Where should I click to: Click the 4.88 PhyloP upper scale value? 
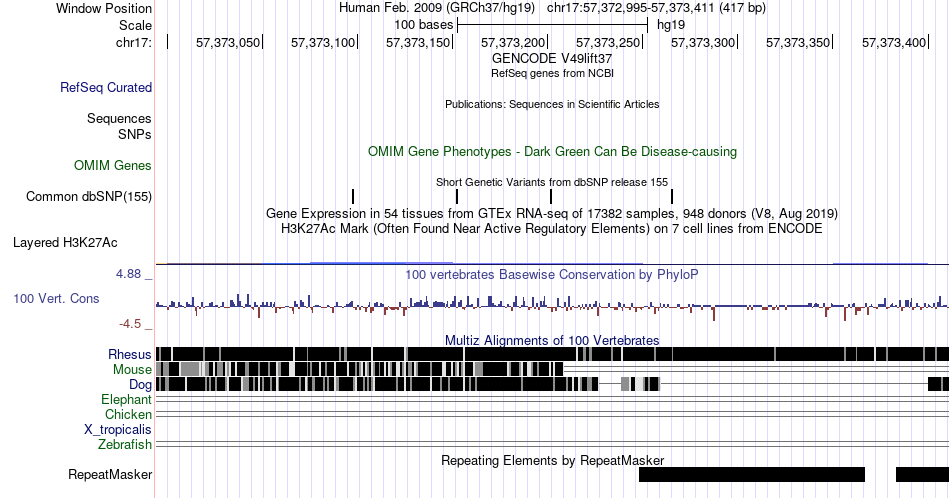coord(128,274)
